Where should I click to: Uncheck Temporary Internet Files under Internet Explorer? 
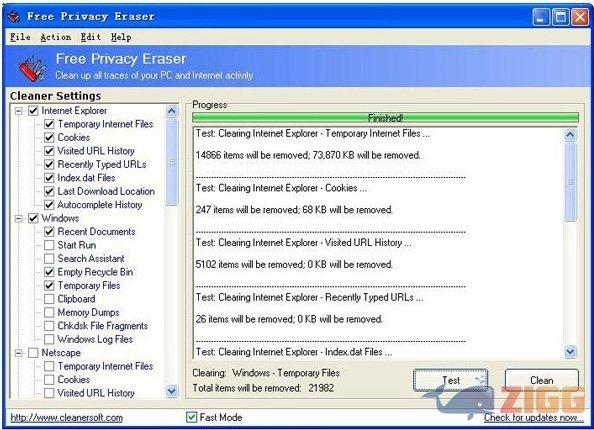tap(49, 124)
